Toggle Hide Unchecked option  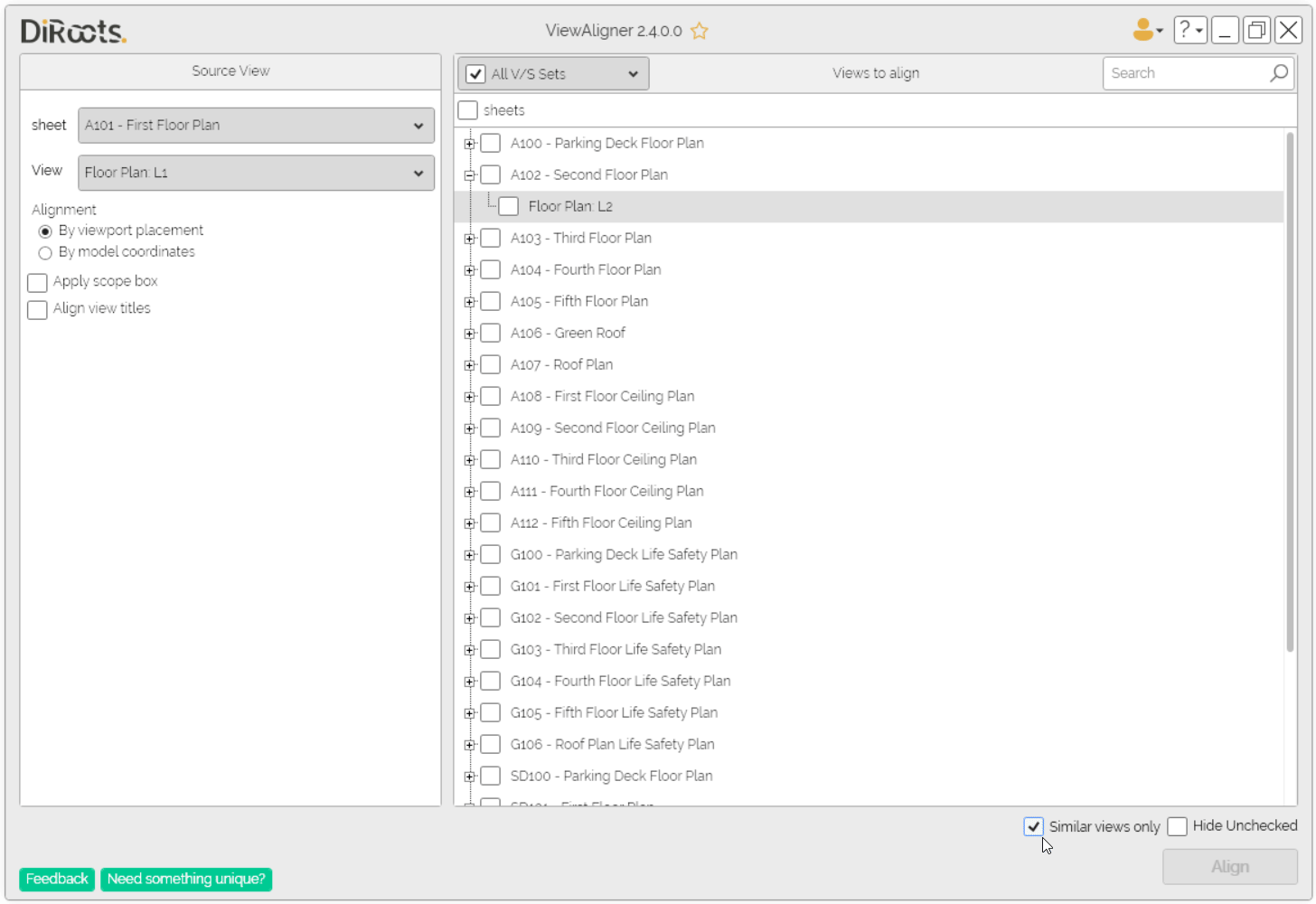pyautogui.click(x=1177, y=826)
